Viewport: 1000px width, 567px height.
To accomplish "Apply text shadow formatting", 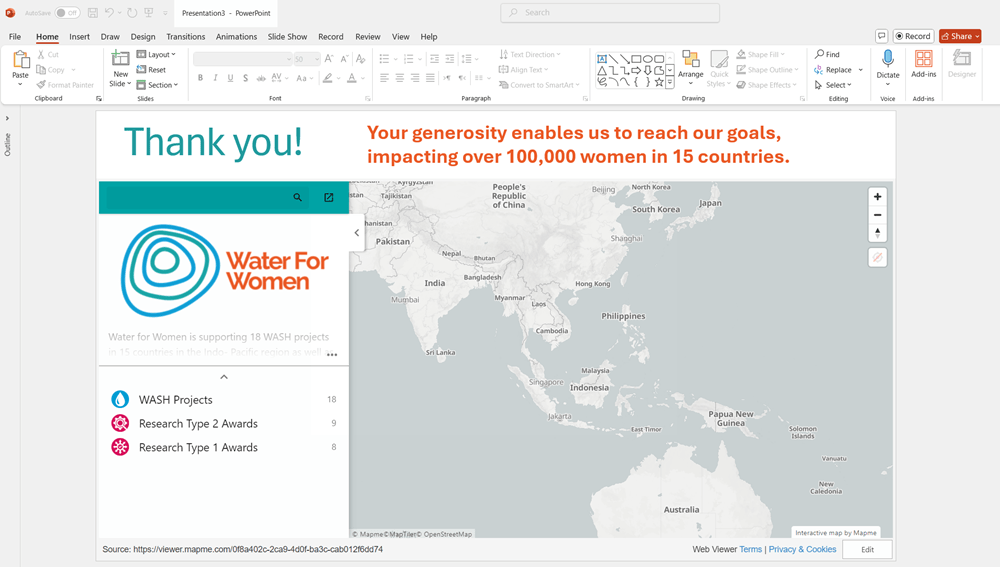I will coord(245,78).
